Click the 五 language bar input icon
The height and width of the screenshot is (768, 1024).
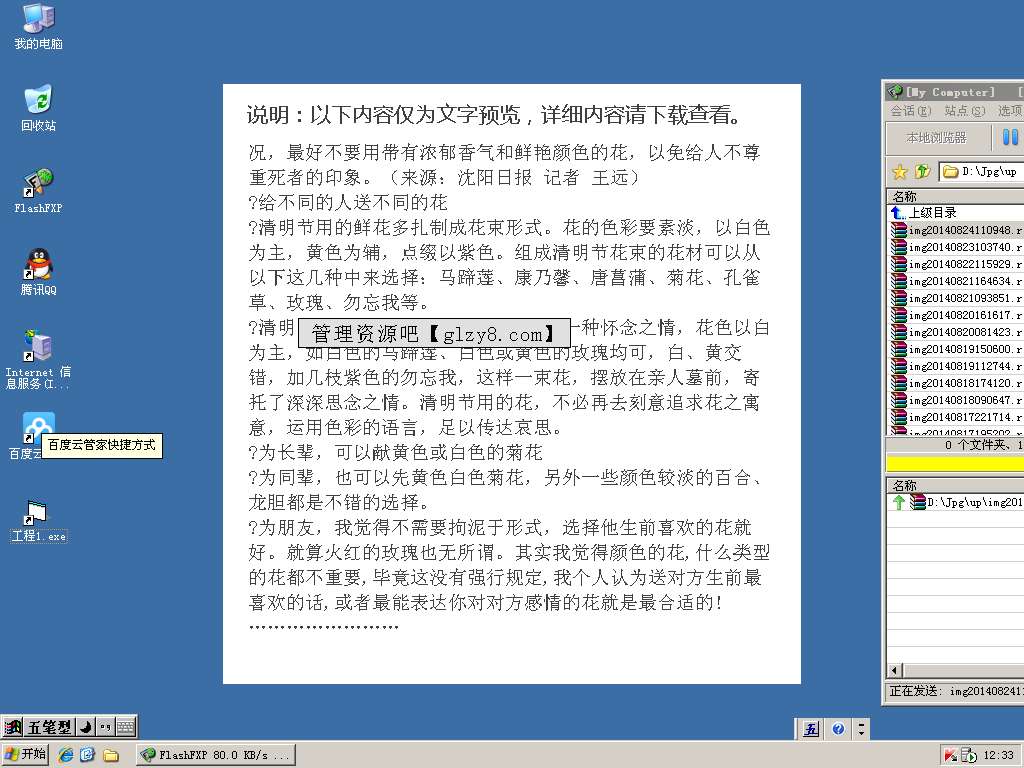(811, 729)
